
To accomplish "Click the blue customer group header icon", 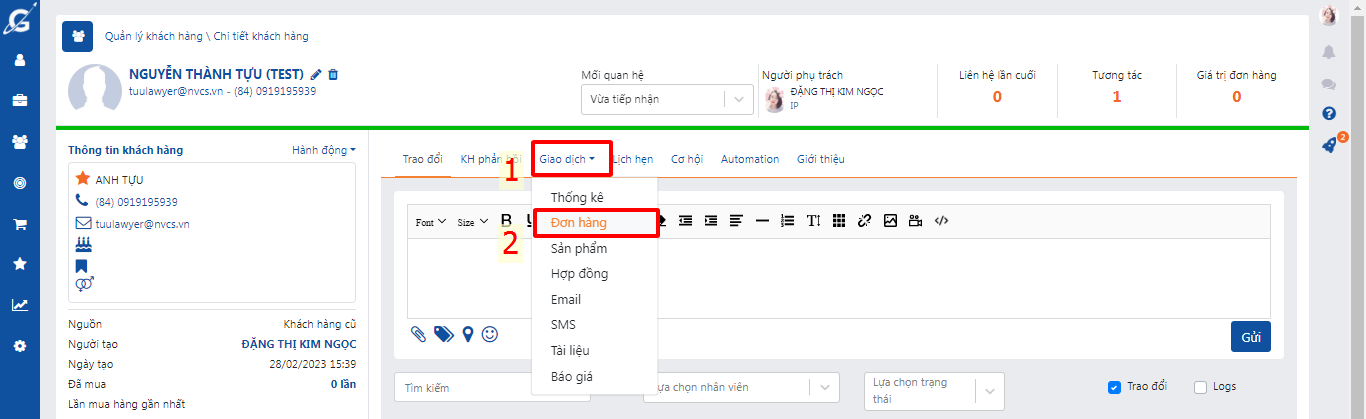I will point(78,36).
